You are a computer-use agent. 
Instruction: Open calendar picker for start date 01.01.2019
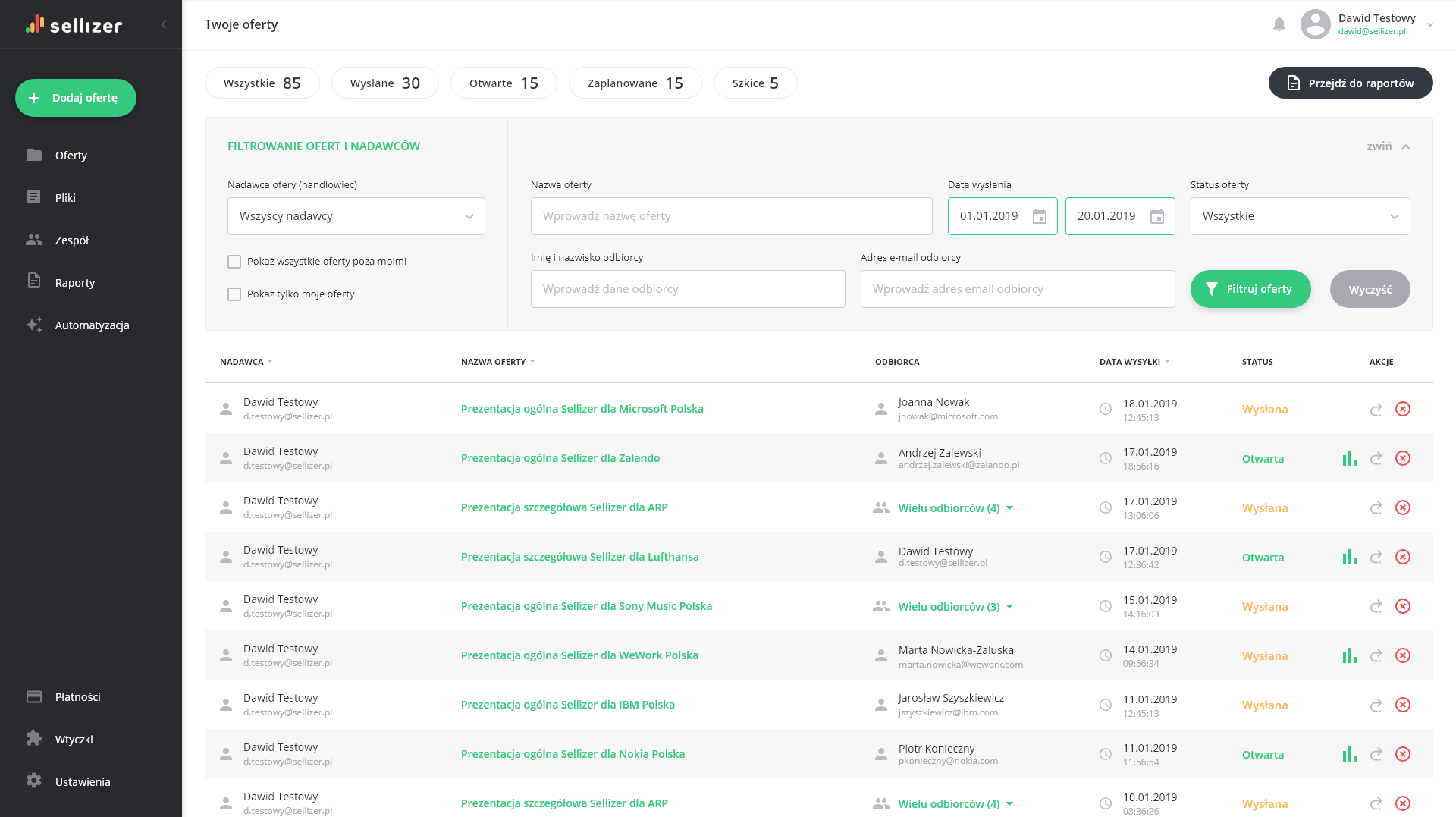(1040, 216)
